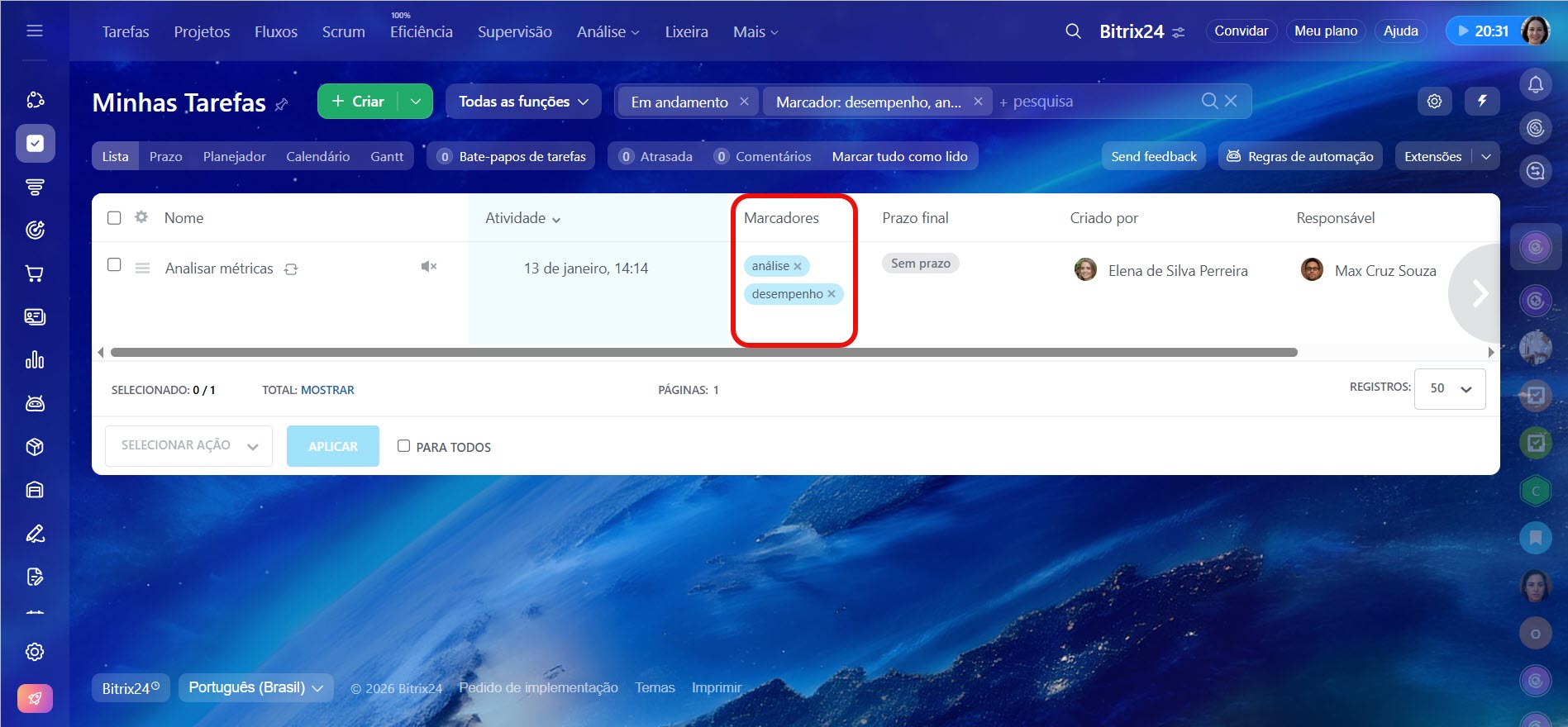Open the Projetos menu item
Viewport: 1568px width, 727px height.
(202, 31)
